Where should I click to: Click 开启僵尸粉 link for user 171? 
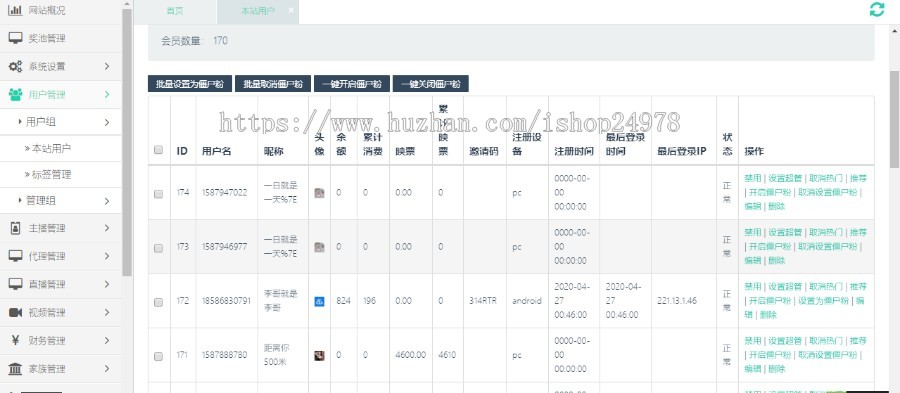[x=770, y=355]
